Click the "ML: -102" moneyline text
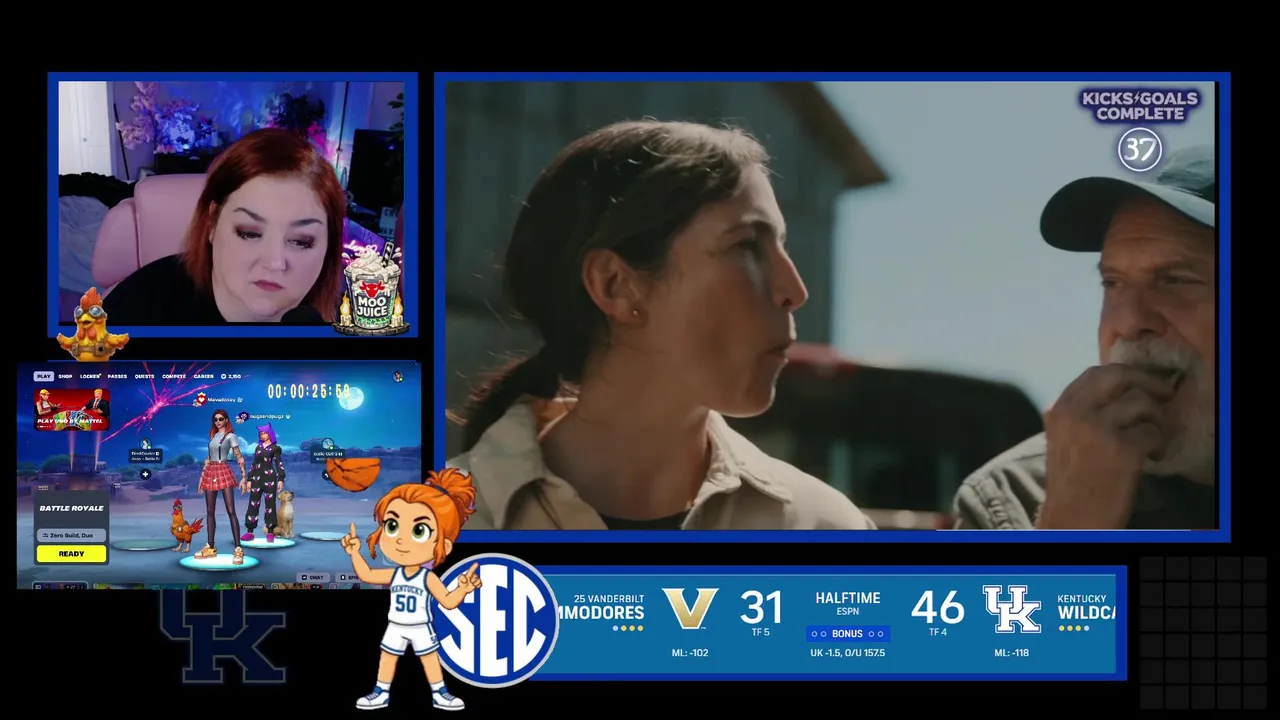 (x=690, y=653)
